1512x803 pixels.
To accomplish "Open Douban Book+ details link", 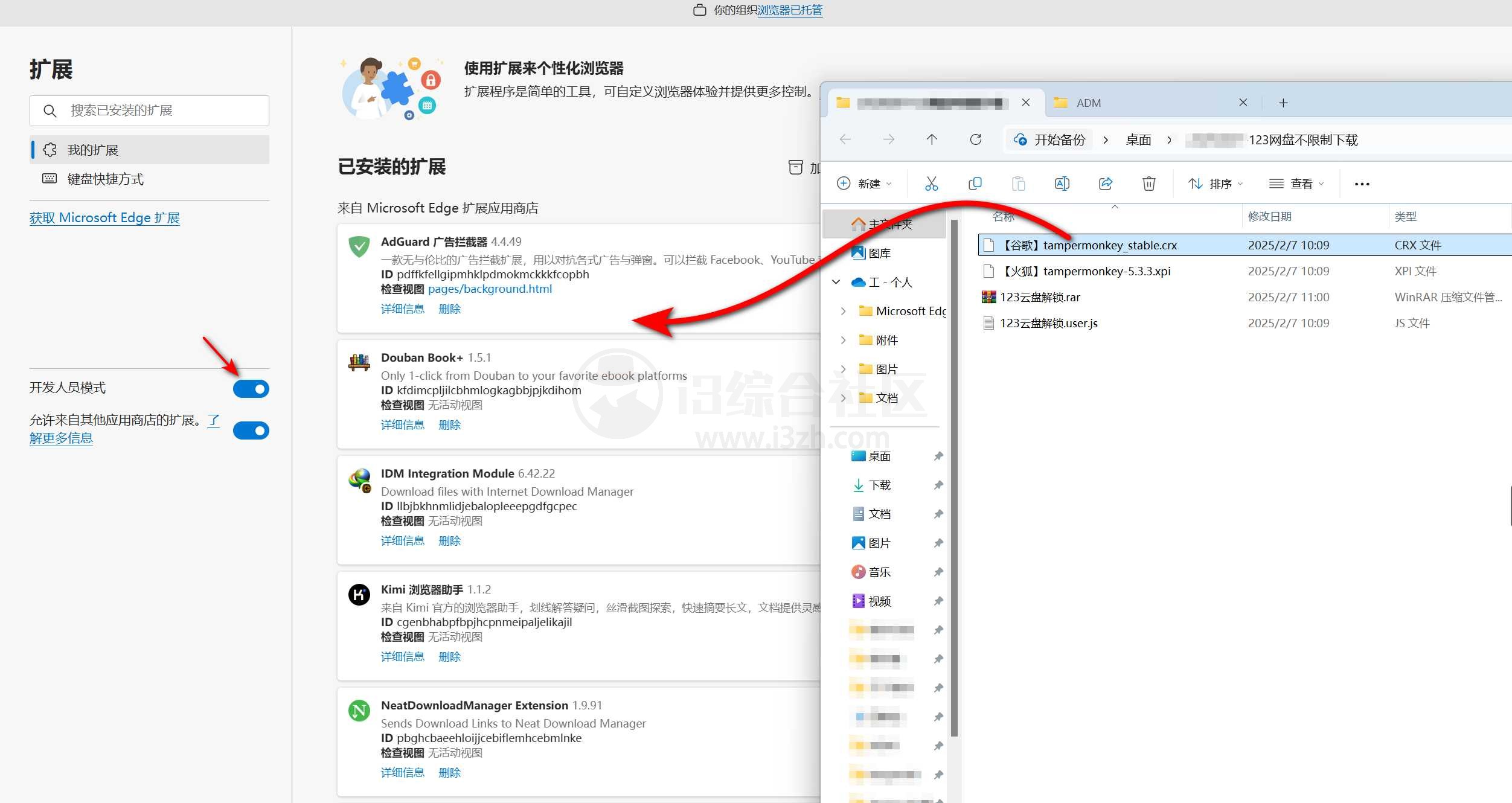I will point(403,424).
